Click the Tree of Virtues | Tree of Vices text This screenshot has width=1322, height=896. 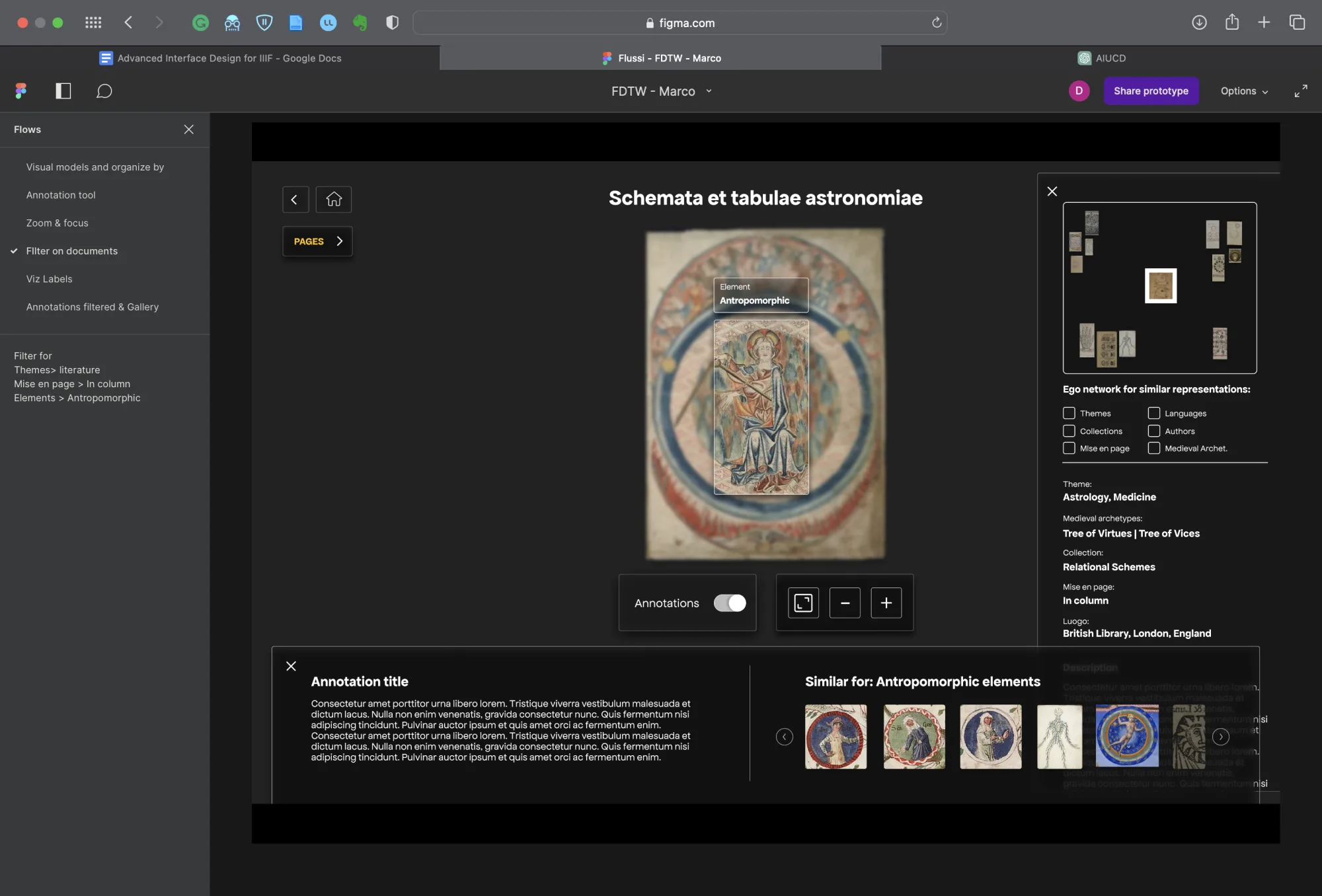(x=1131, y=533)
